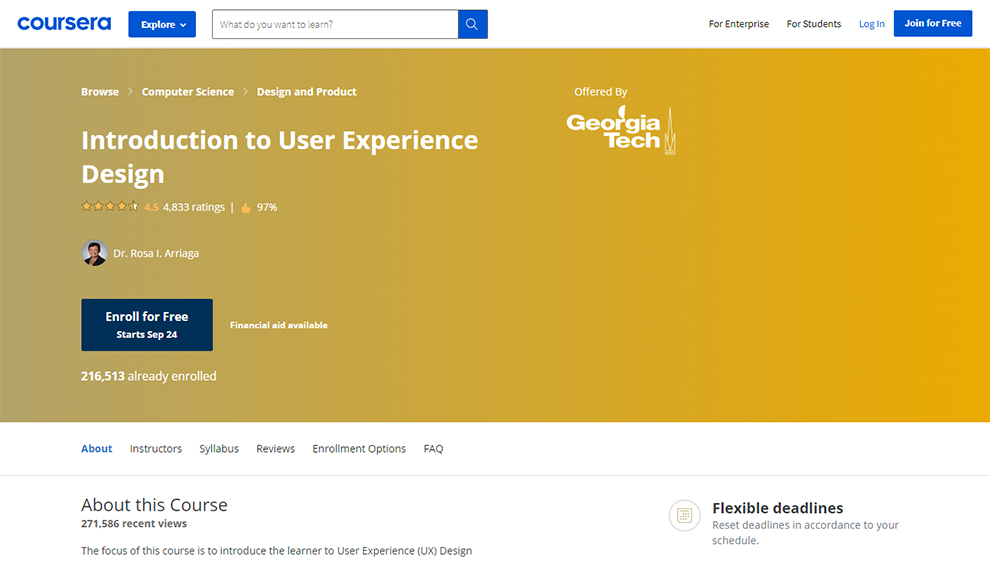Click the thumbs-up 97% icon
The height and width of the screenshot is (564, 990).
pyautogui.click(x=246, y=208)
